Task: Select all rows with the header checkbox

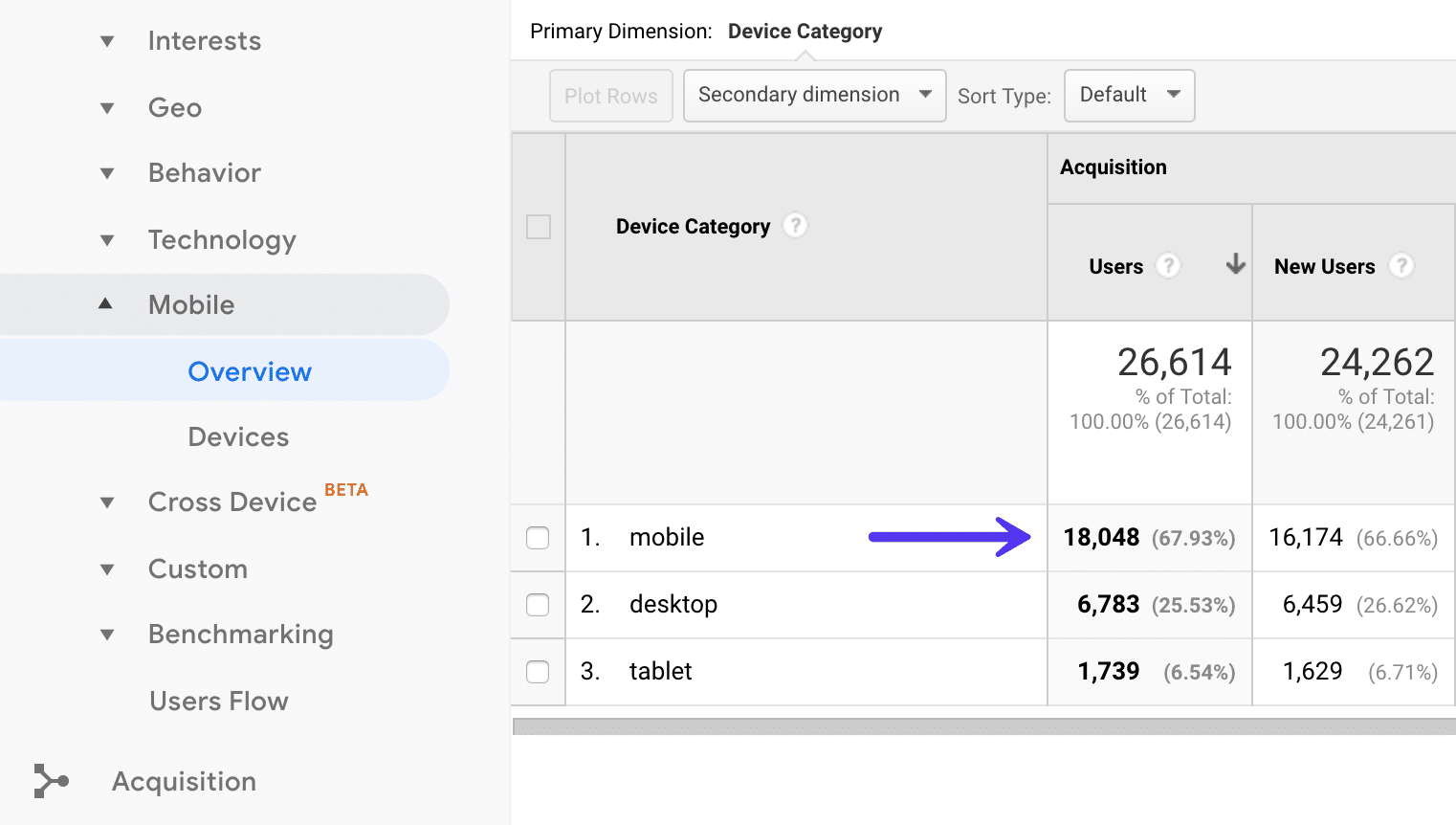Action: point(538,227)
